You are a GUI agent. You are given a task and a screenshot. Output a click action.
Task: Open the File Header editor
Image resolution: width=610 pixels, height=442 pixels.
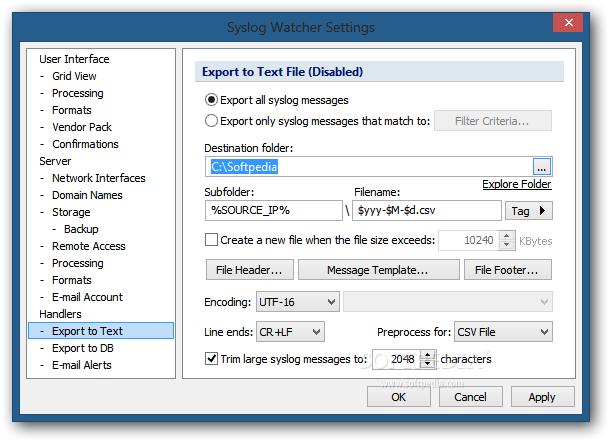coord(249,270)
